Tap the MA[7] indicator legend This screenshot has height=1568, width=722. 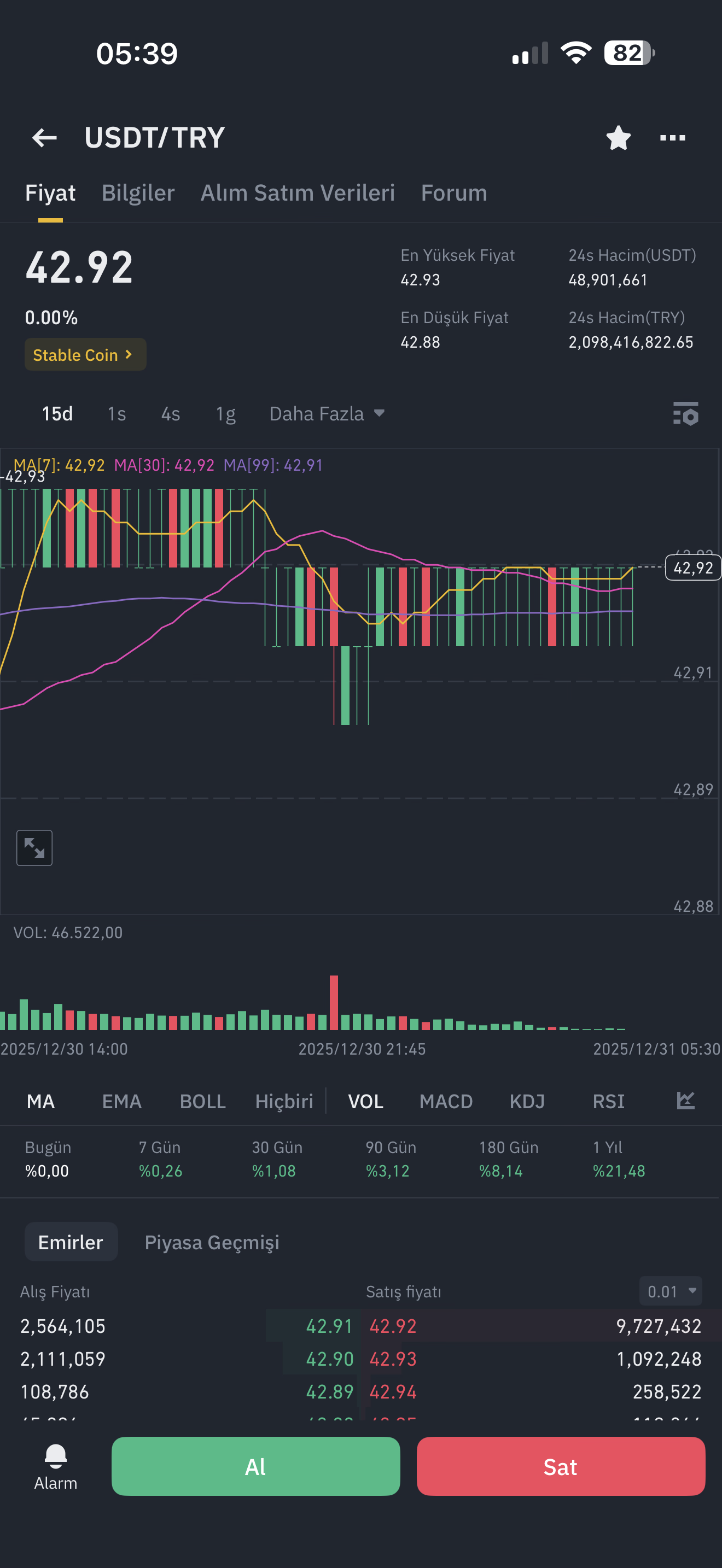pyautogui.click(x=59, y=465)
